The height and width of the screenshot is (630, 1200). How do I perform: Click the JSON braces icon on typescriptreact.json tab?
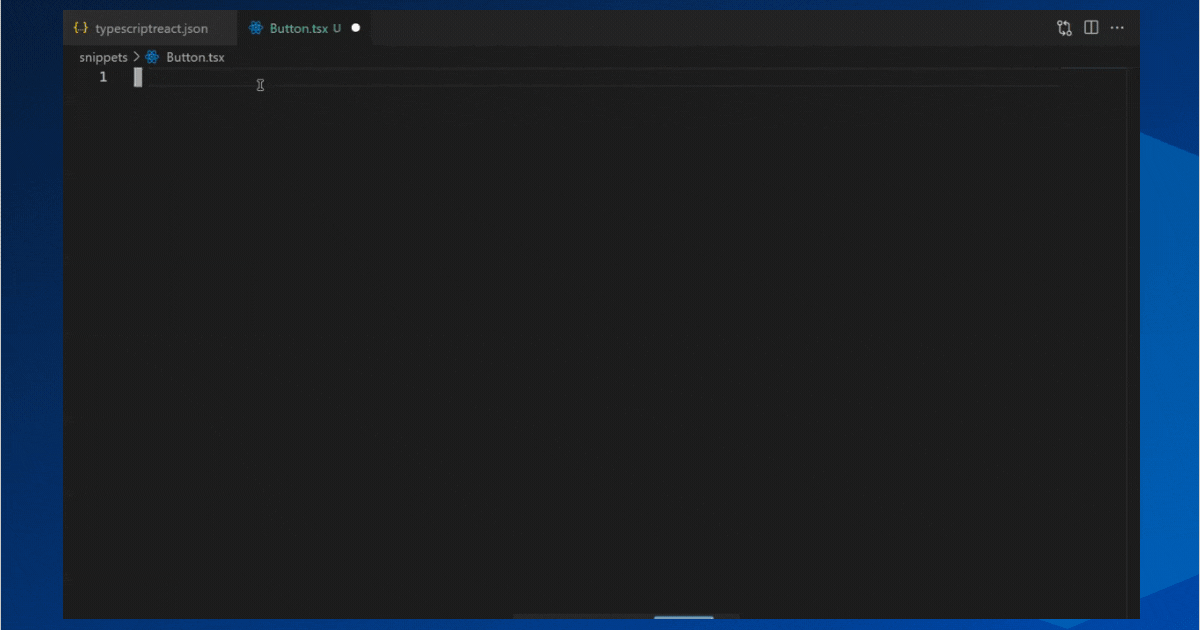[82, 28]
